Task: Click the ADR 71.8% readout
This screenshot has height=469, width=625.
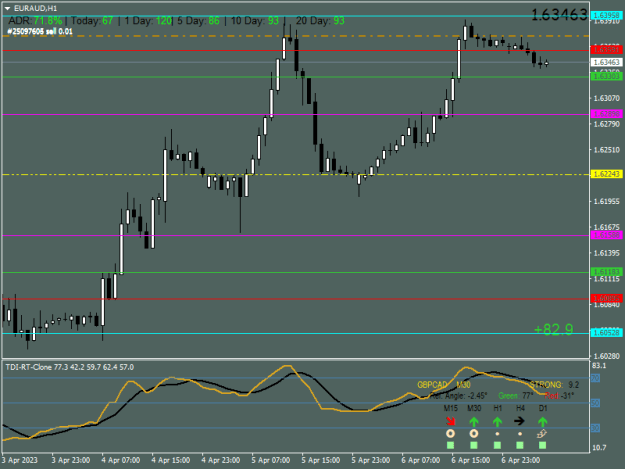Action: coord(35,21)
